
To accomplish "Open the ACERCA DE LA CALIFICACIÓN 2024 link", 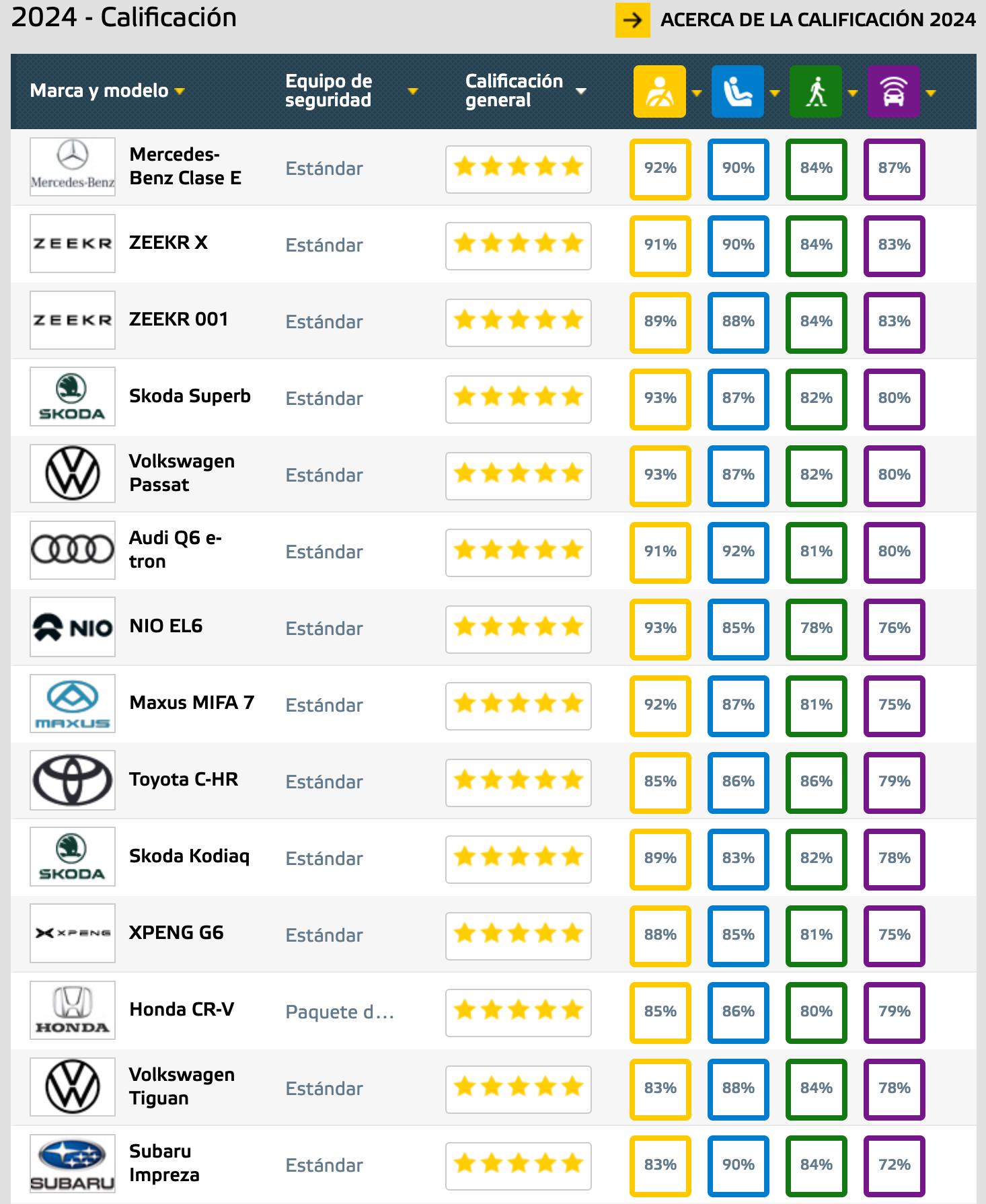I will coord(817,20).
